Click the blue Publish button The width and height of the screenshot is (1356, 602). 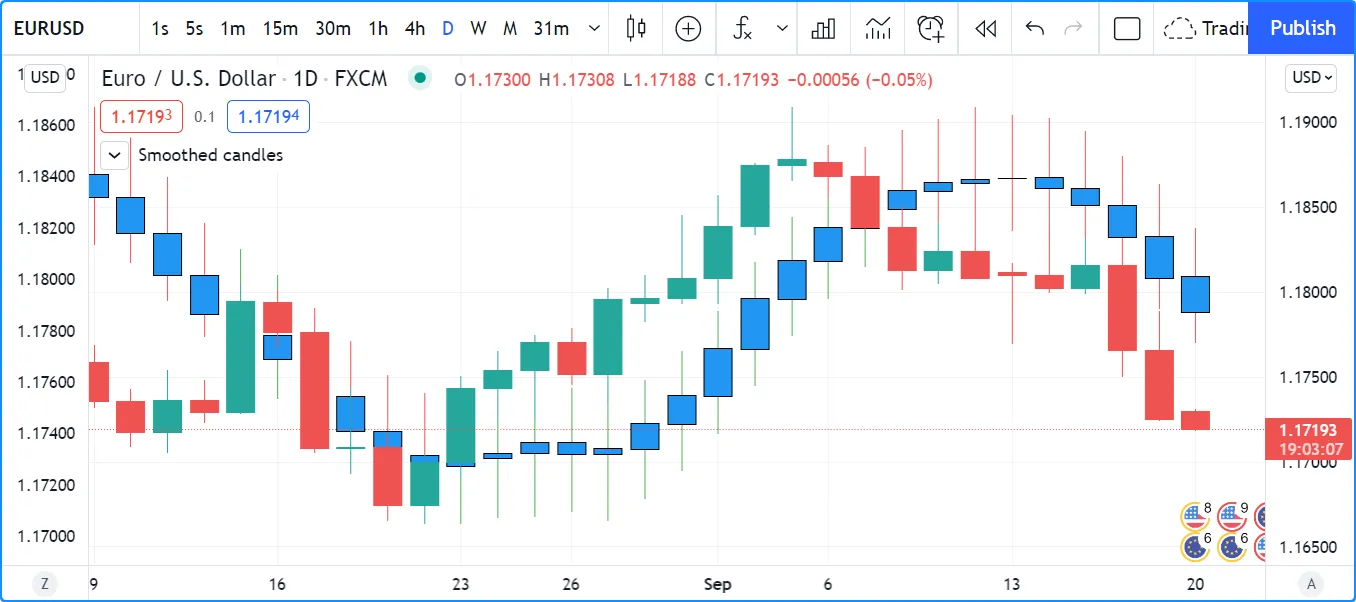pos(1302,28)
